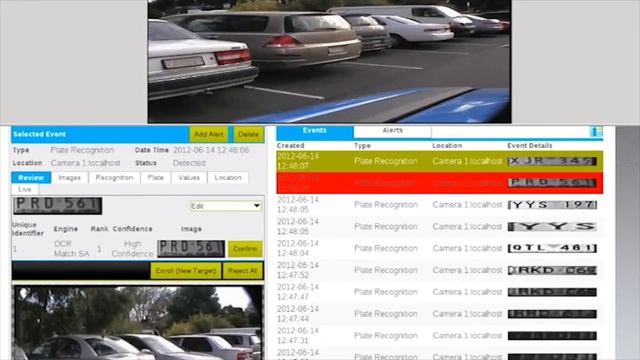The image size is (640, 360).
Task: Switch to the Live tab
Action: click(x=25, y=189)
